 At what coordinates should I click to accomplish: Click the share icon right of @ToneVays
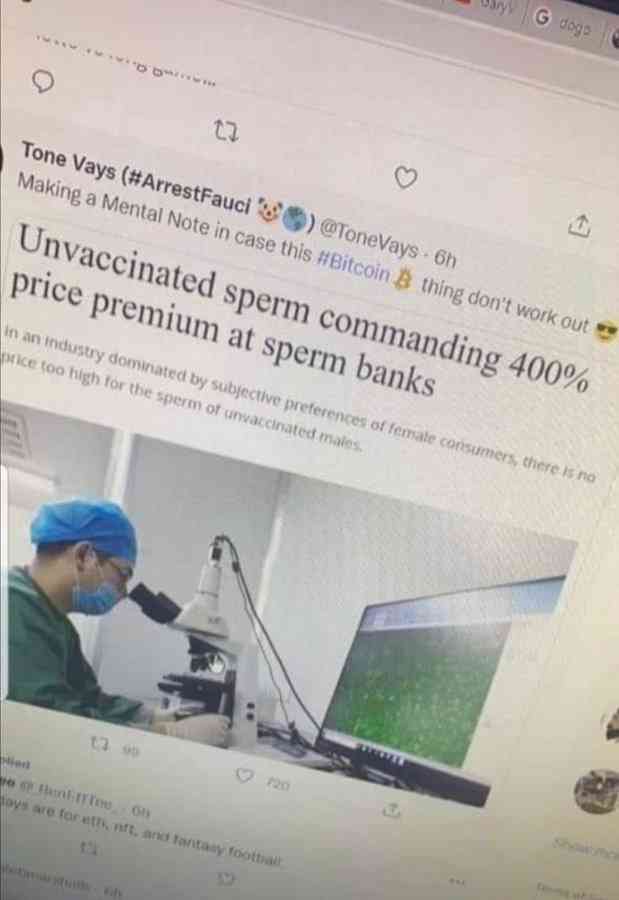pos(579,227)
